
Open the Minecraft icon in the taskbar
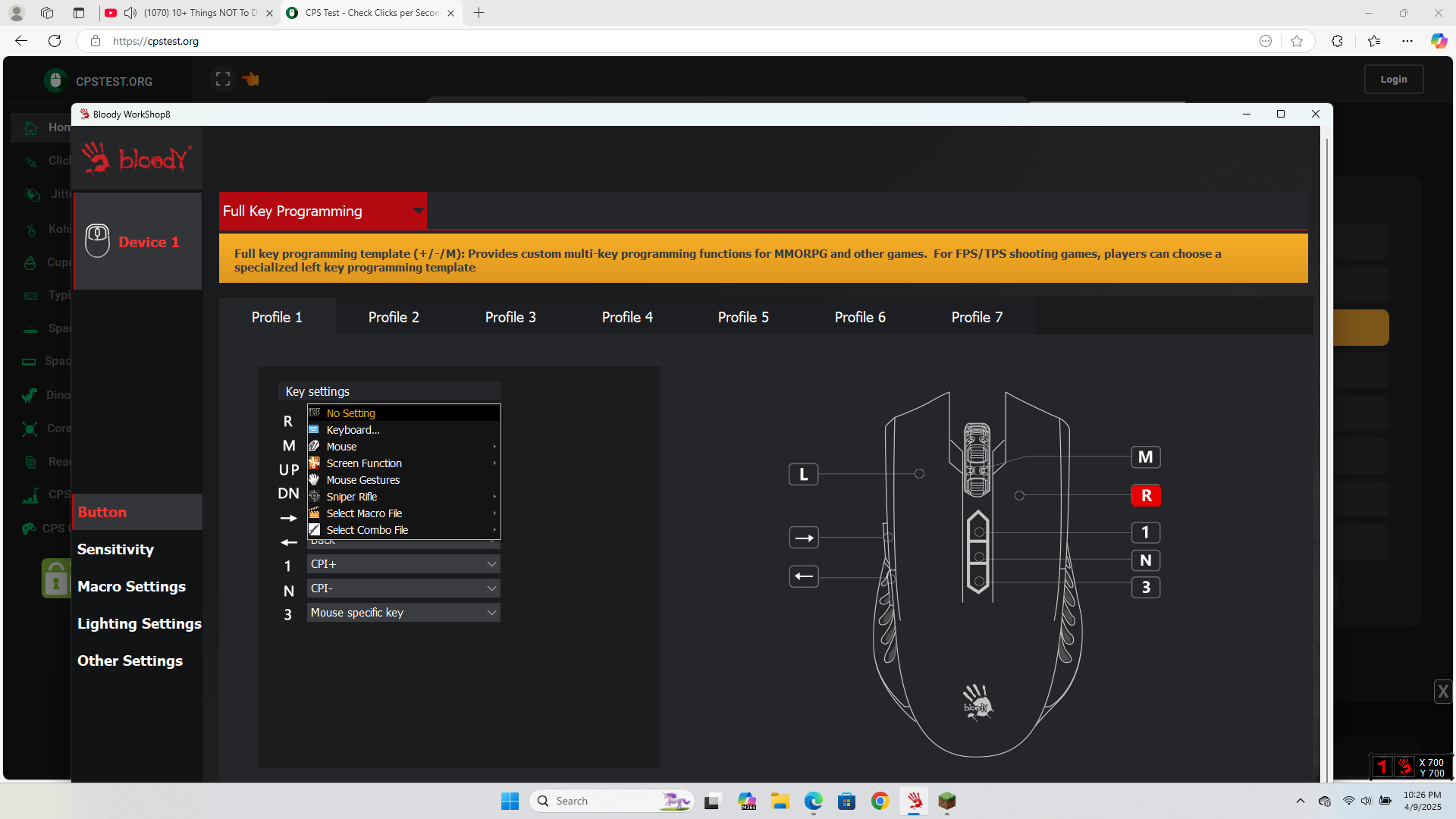pos(947,801)
